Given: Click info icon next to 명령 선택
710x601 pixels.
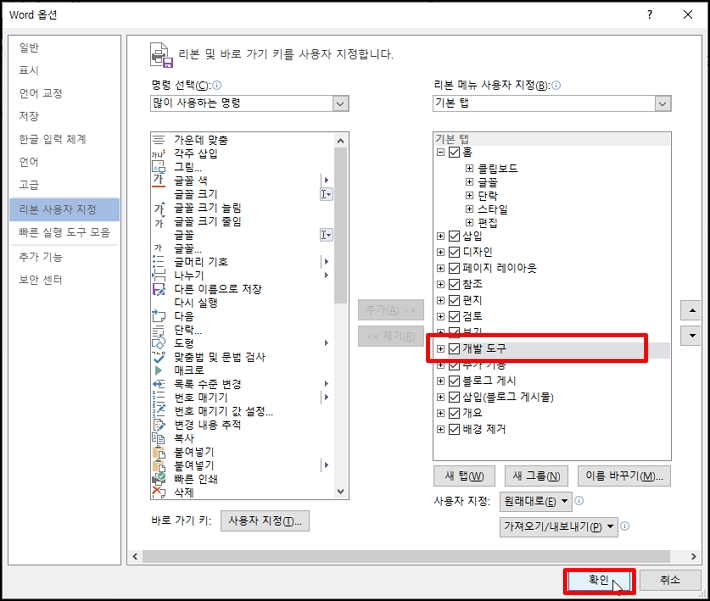Looking at the screenshot, I should pos(217,85).
